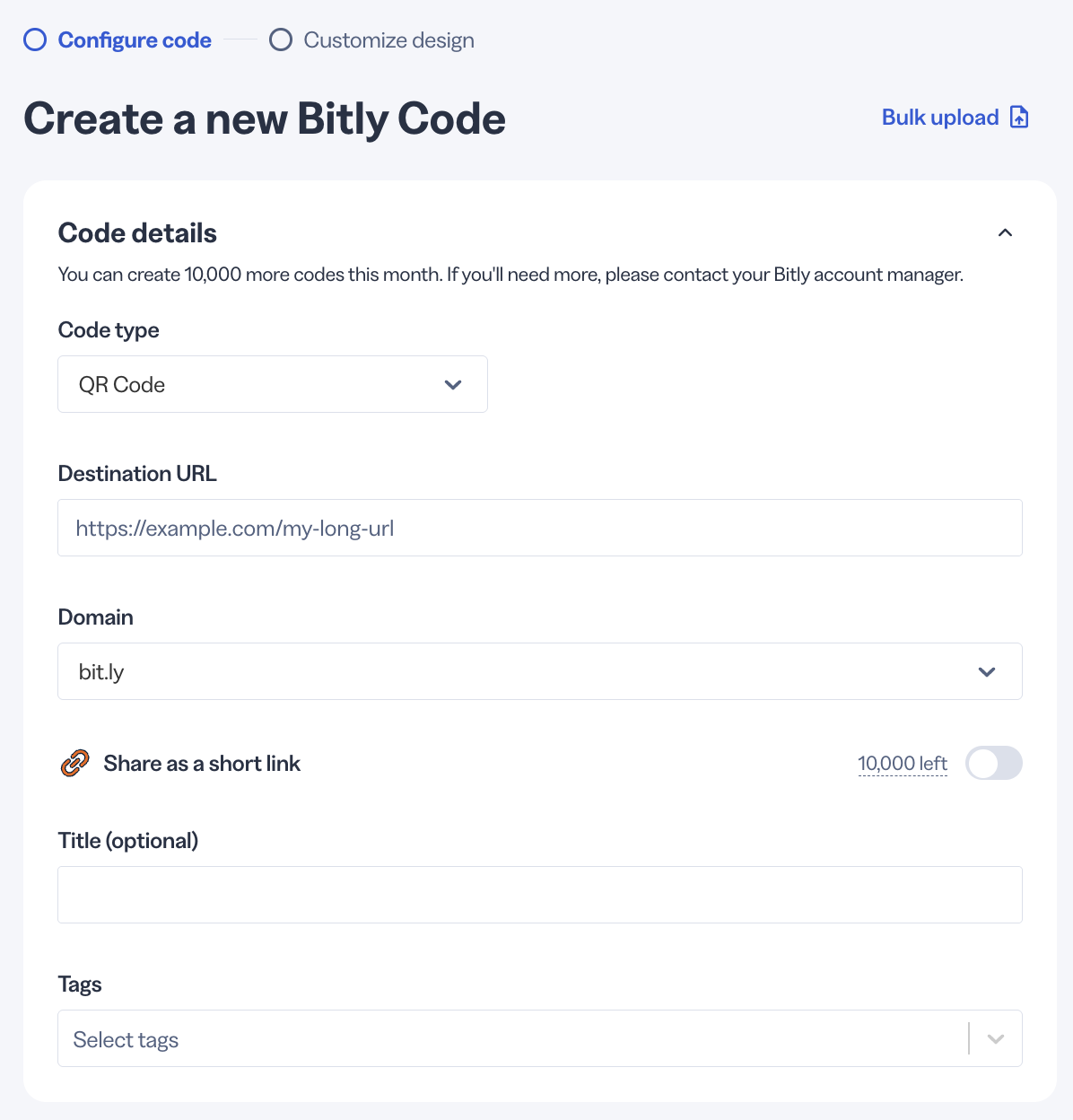The image size is (1073, 1120).
Task: Click the Customize design step circle
Action: pyautogui.click(x=281, y=40)
